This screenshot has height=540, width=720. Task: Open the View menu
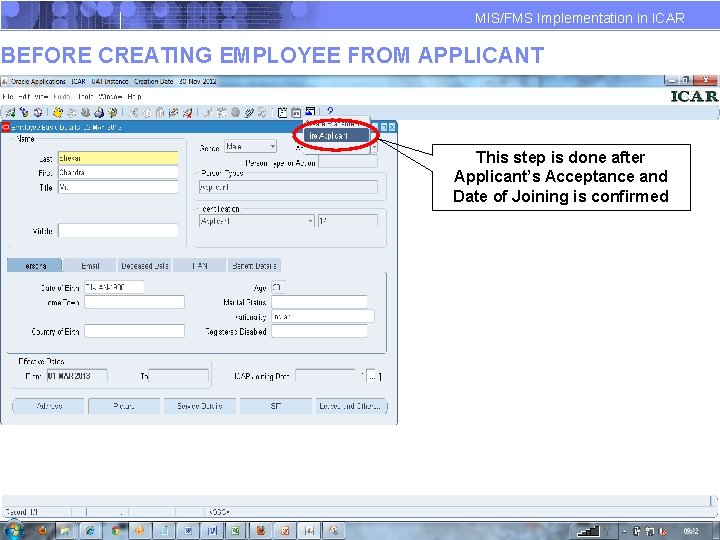pos(41,96)
